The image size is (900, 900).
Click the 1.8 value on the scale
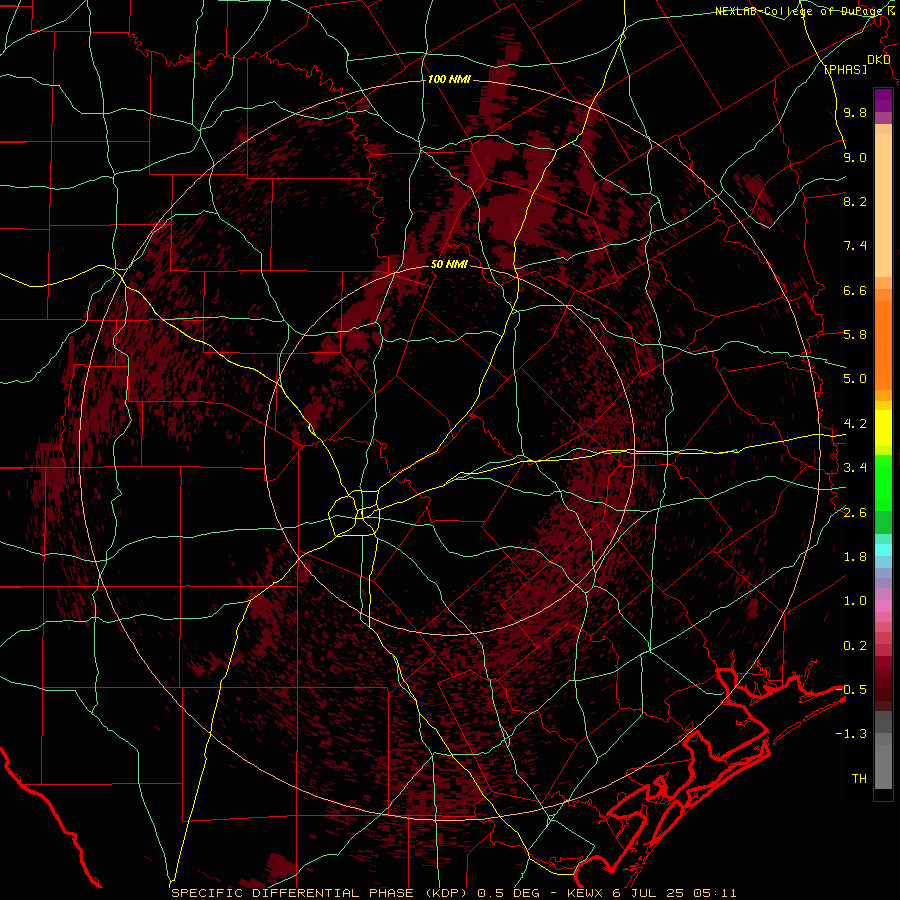(x=855, y=557)
